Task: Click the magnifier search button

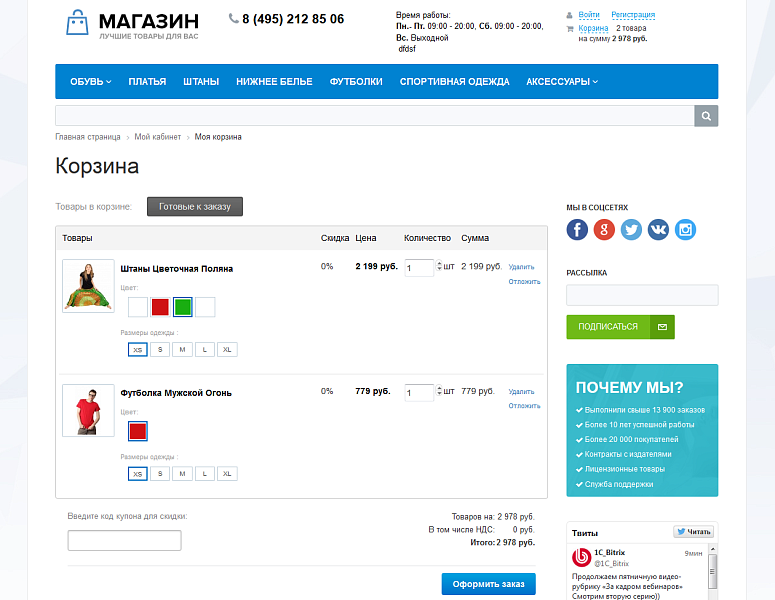Action: pos(706,116)
